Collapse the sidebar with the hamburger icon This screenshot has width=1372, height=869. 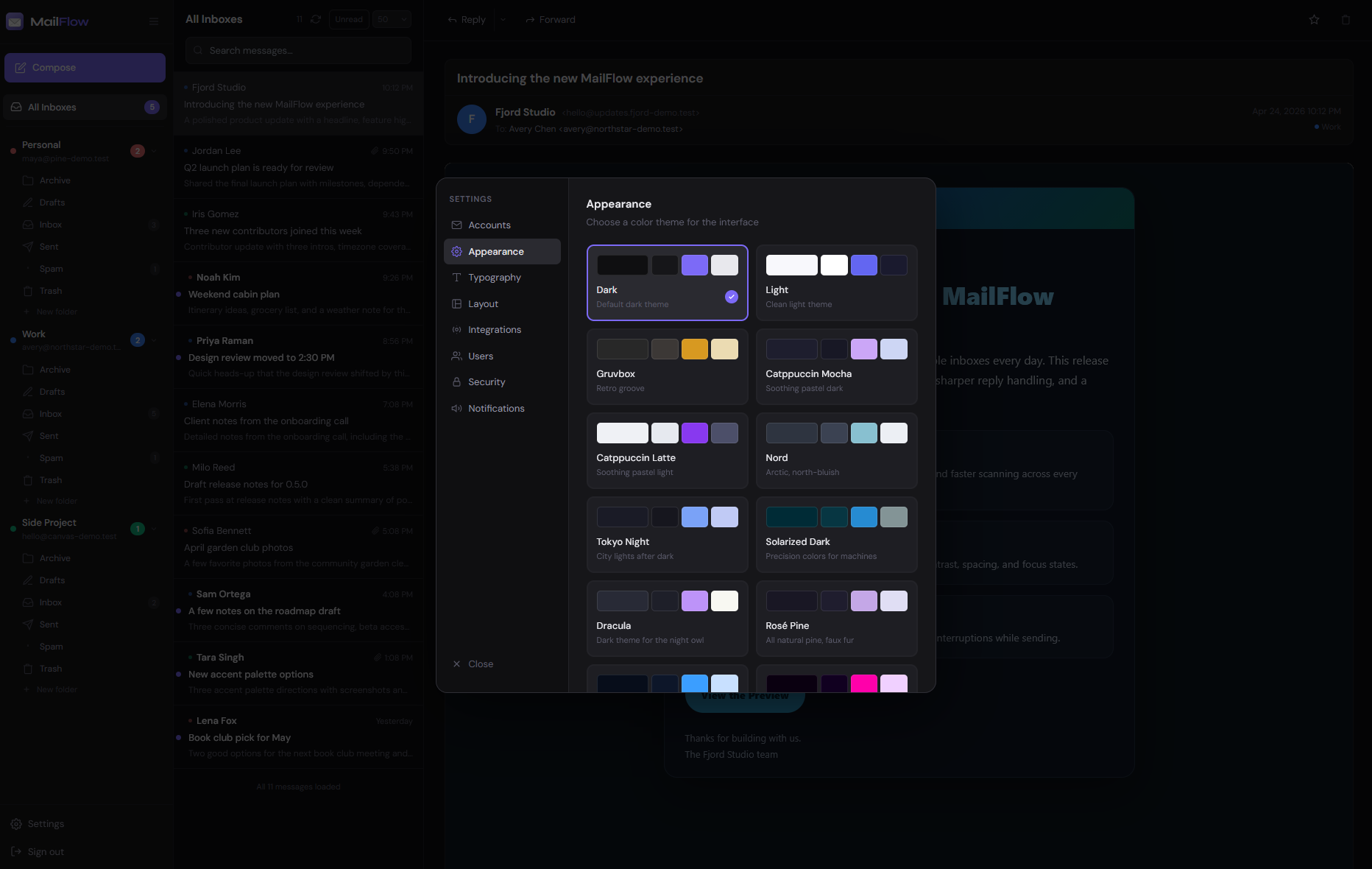pyautogui.click(x=155, y=21)
